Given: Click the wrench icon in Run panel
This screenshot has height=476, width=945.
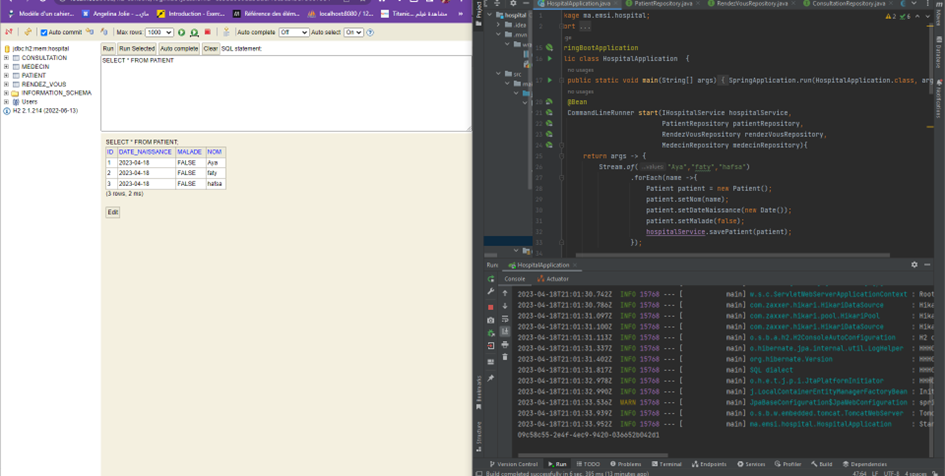Looking at the screenshot, I should 491,292.
